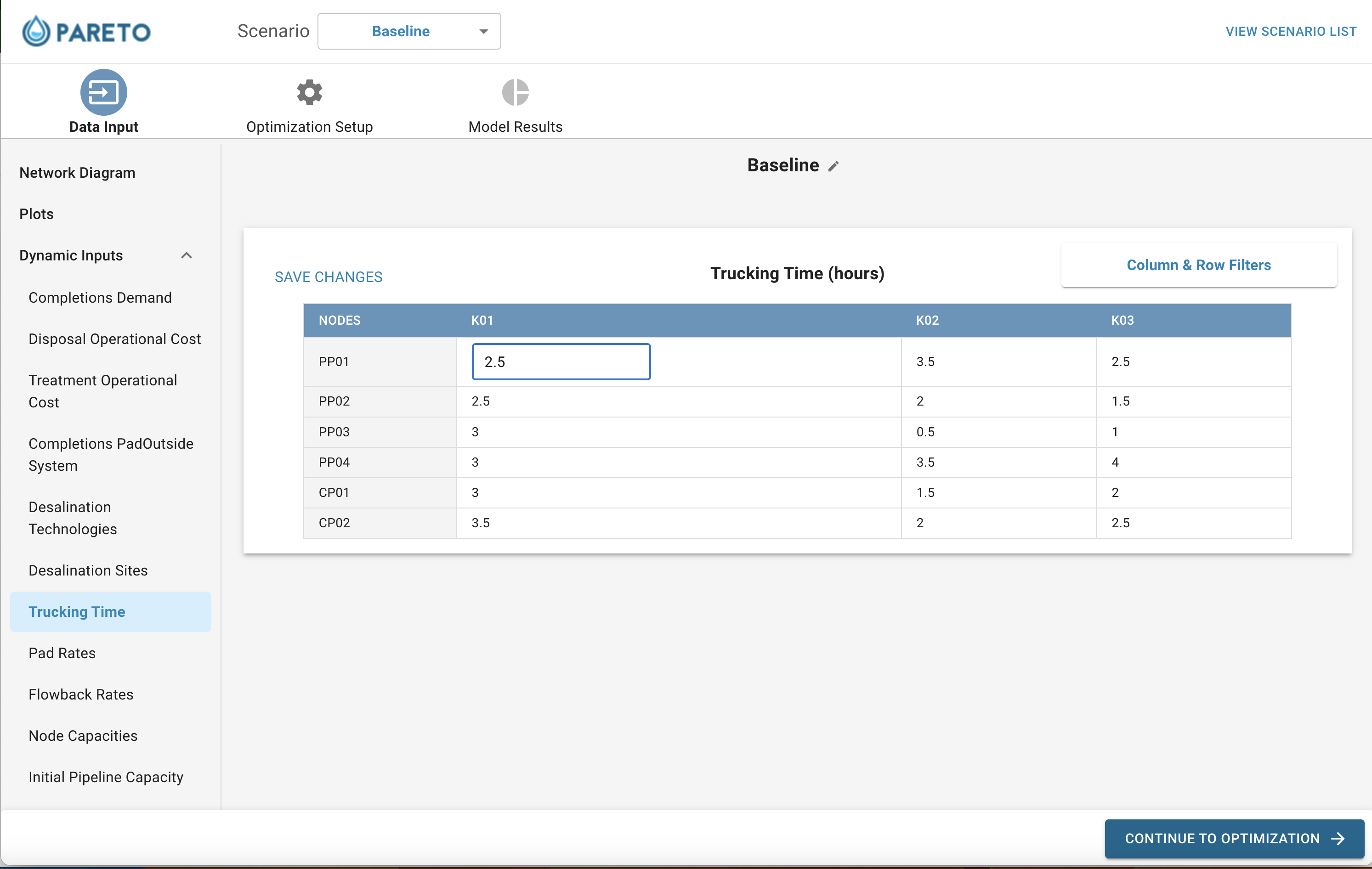Click the Baseline scenario title text

(x=783, y=165)
